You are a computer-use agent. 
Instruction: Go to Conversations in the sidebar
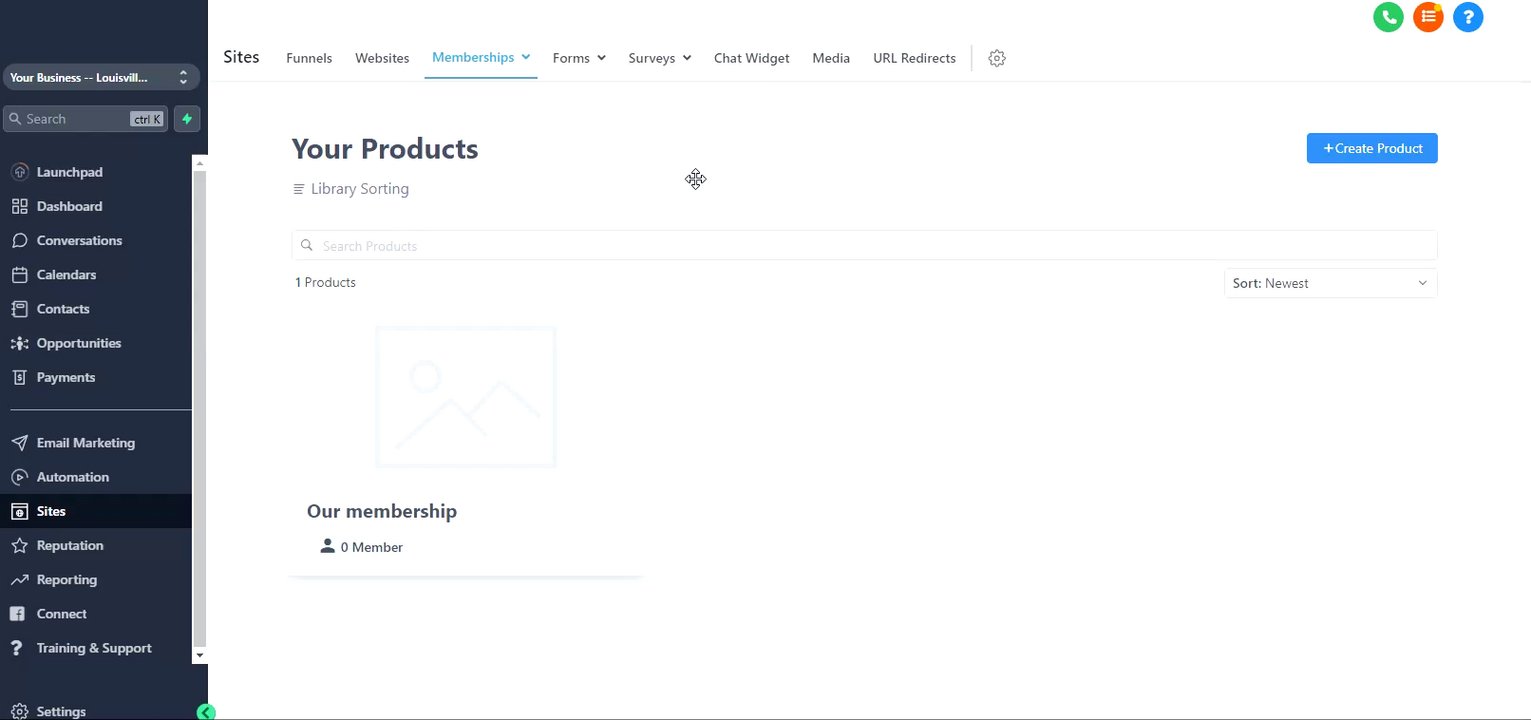[79, 240]
